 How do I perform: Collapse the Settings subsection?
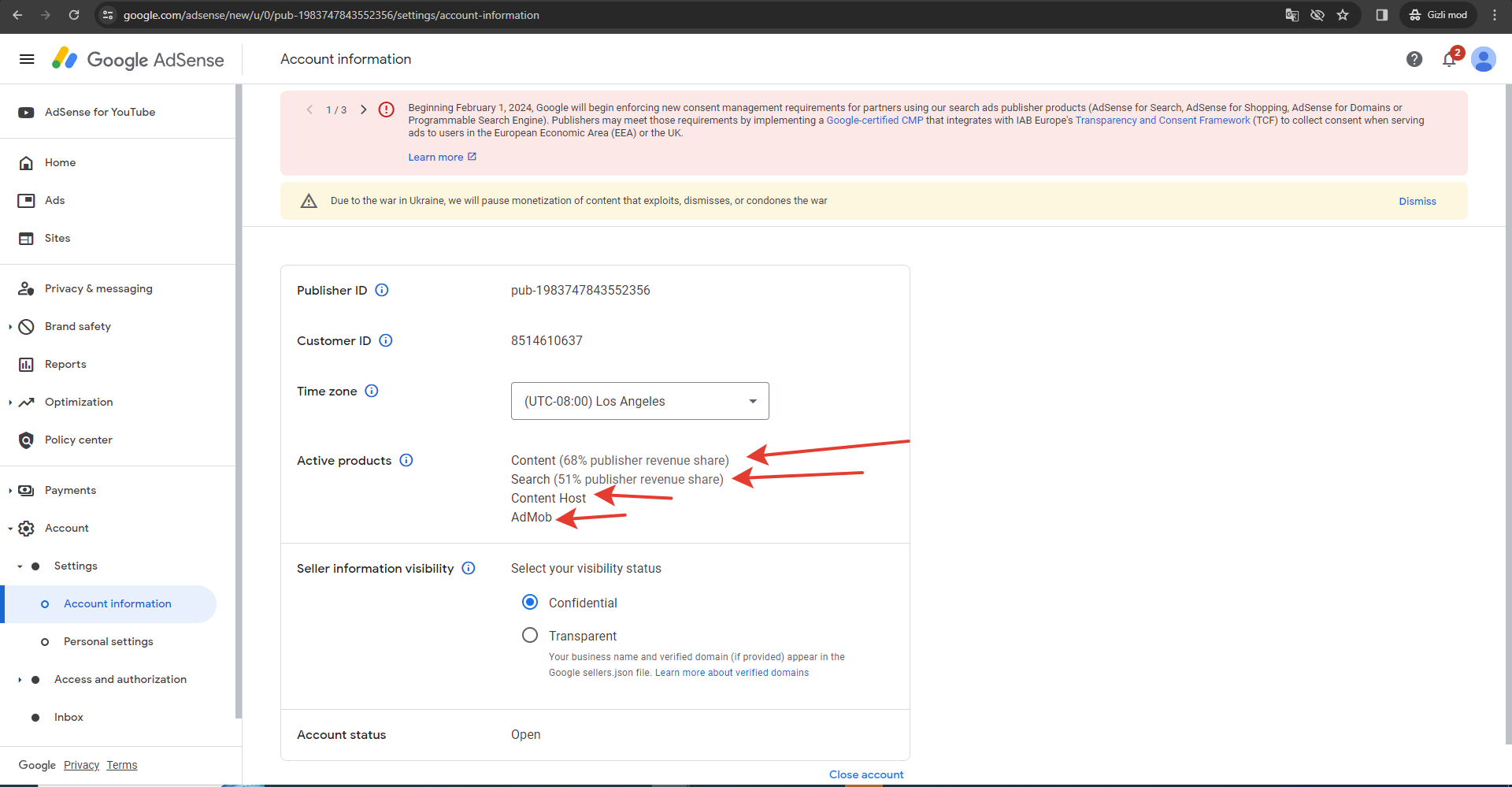tap(20, 566)
